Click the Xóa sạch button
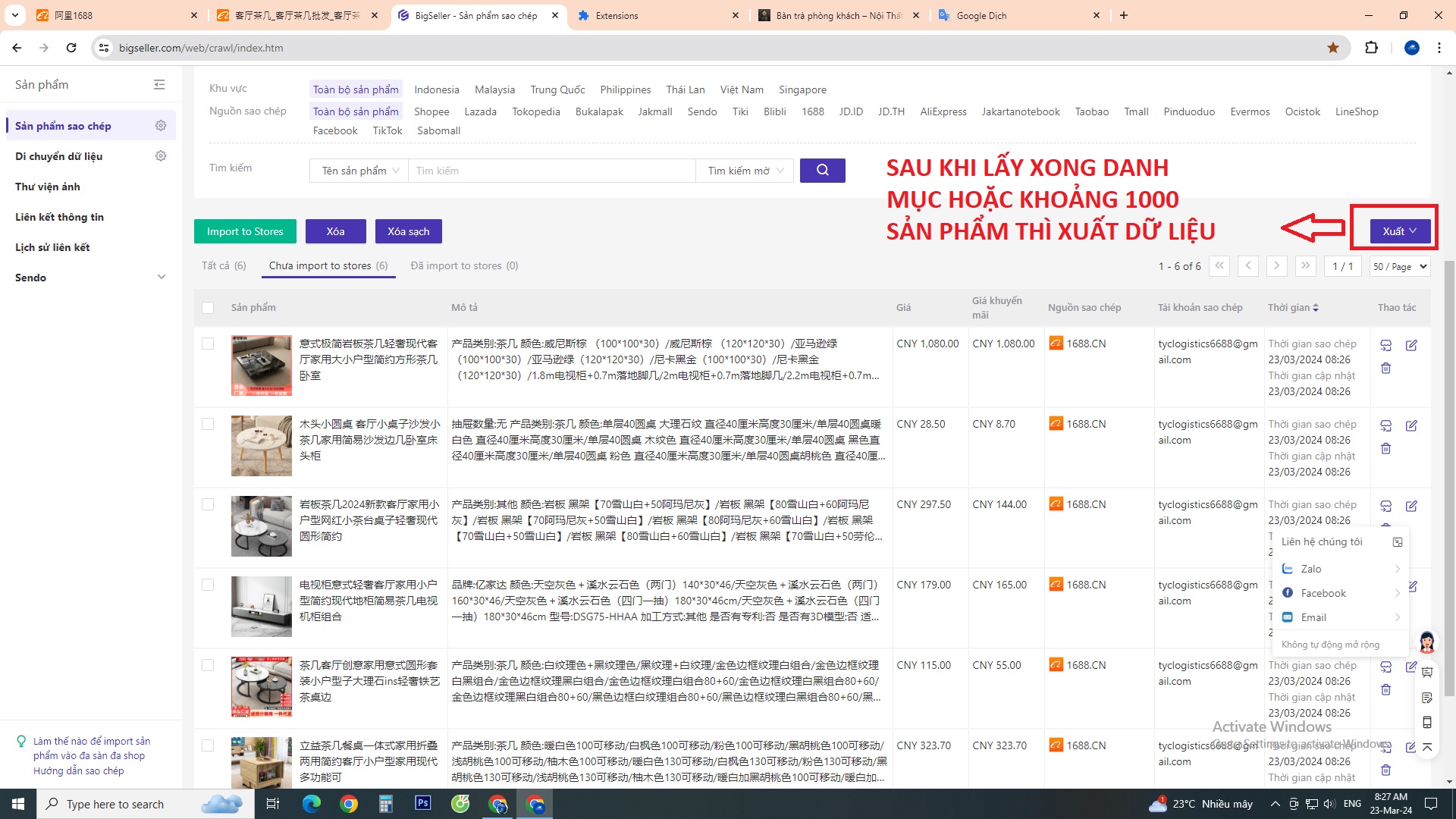 pyautogui.click(x=408, y=231)
